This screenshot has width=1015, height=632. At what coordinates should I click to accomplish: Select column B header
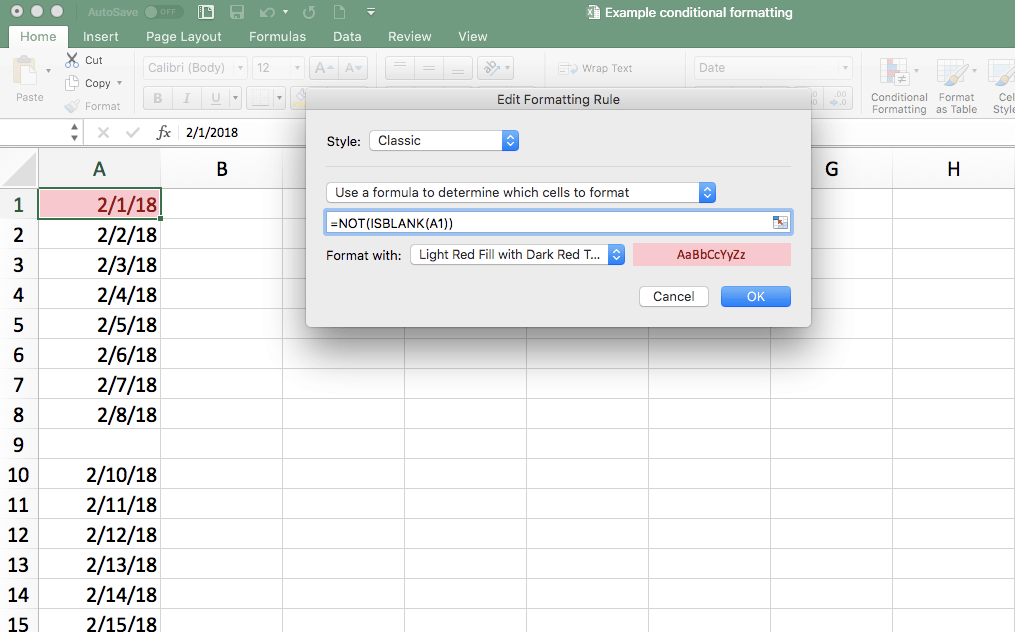[221, 169]
